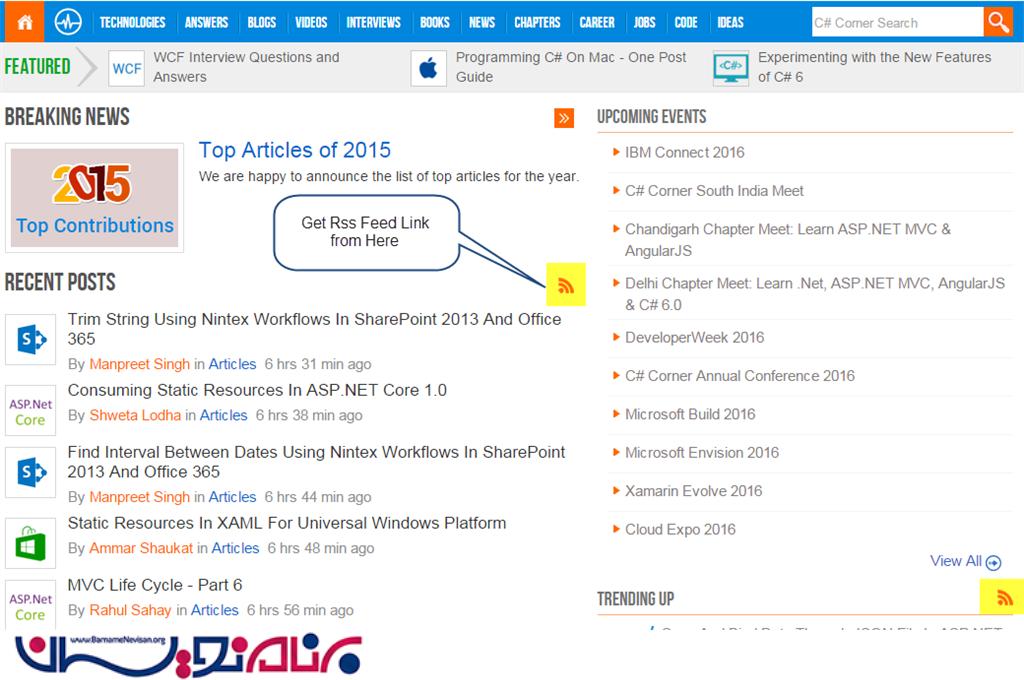Click the orange Home icon
The height and width of the screenshot is (680, 1024).
(25, 22)
